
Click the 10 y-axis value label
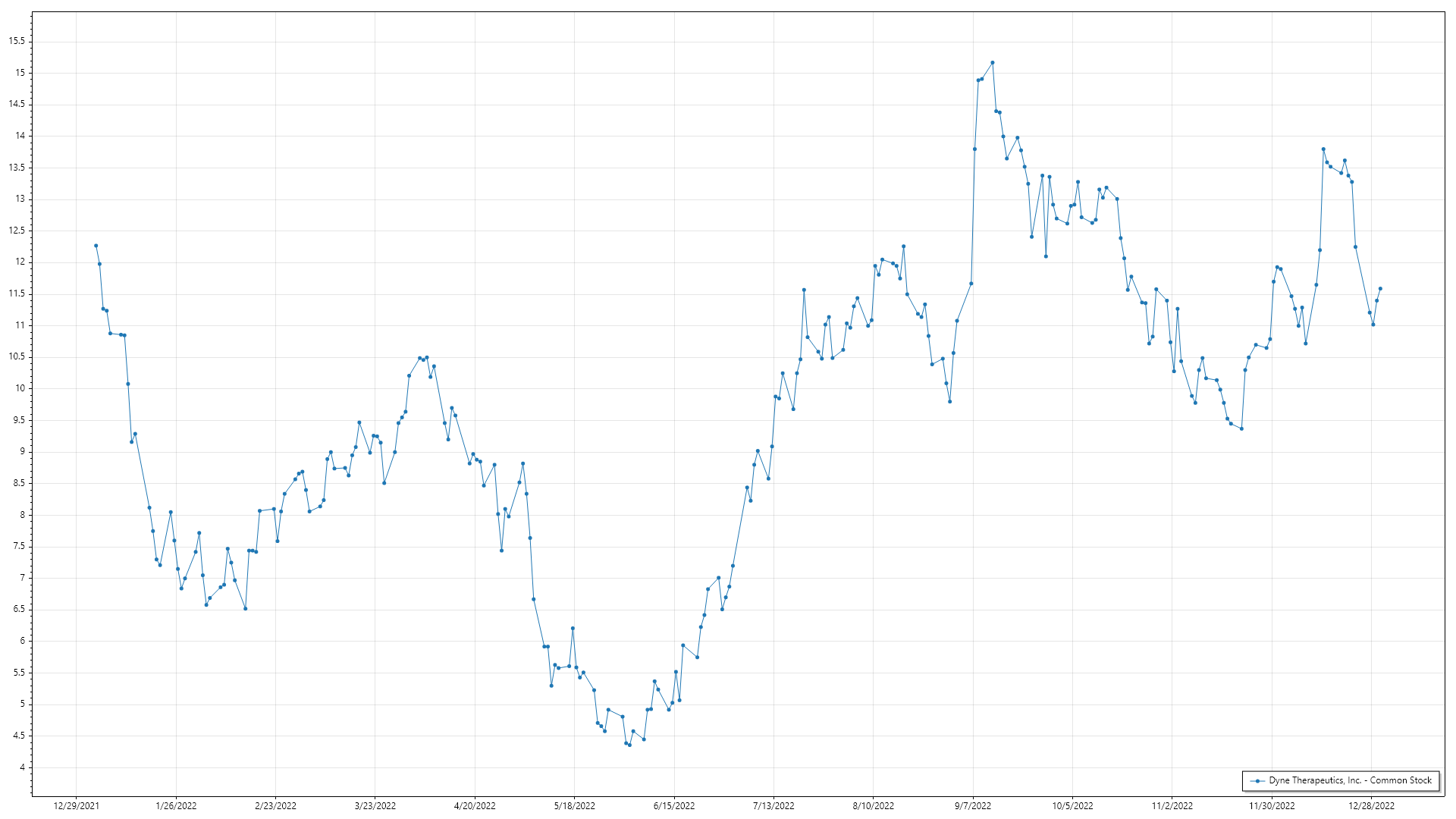[20, 388]
